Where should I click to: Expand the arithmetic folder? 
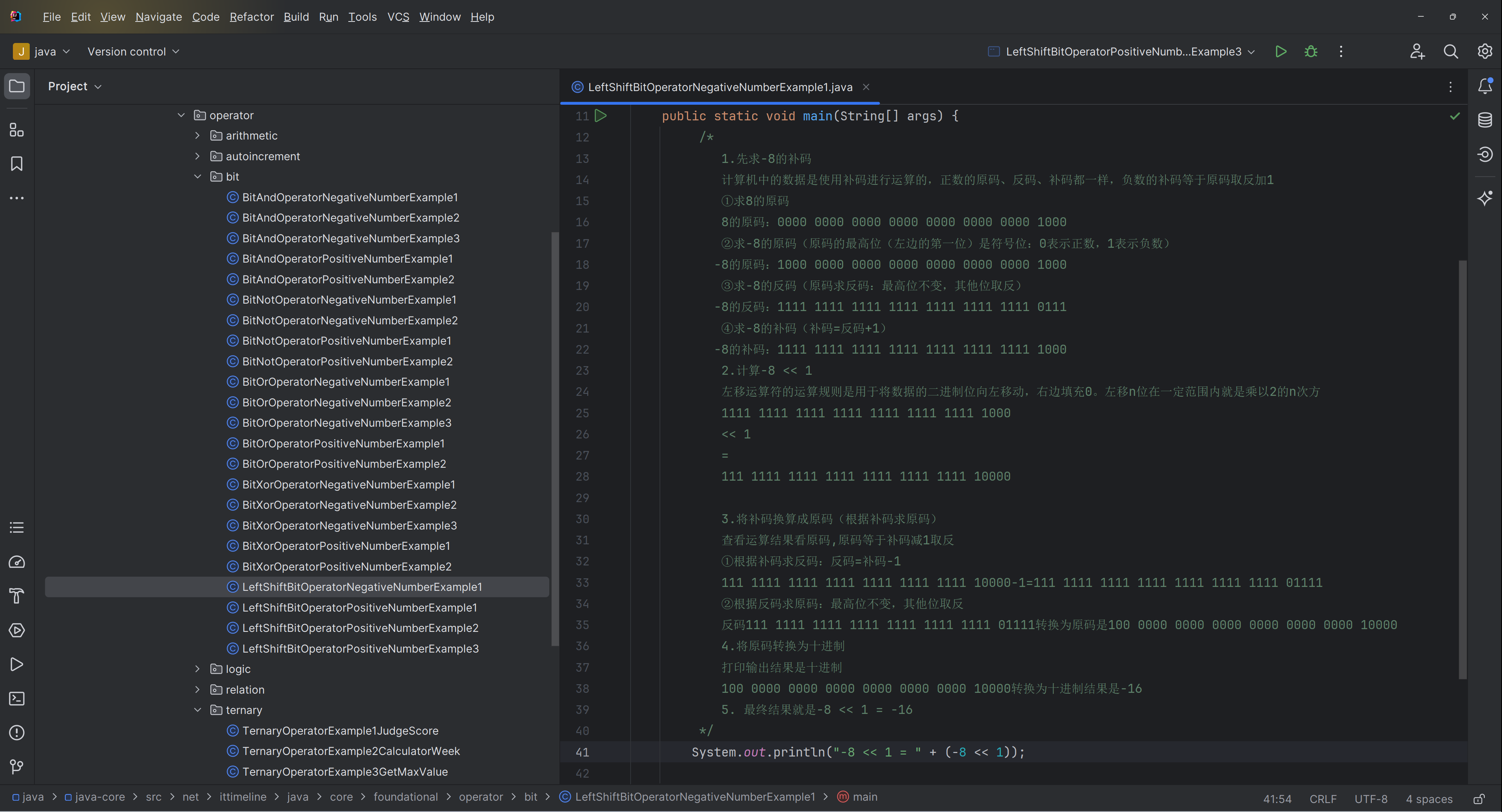[197, 136]
